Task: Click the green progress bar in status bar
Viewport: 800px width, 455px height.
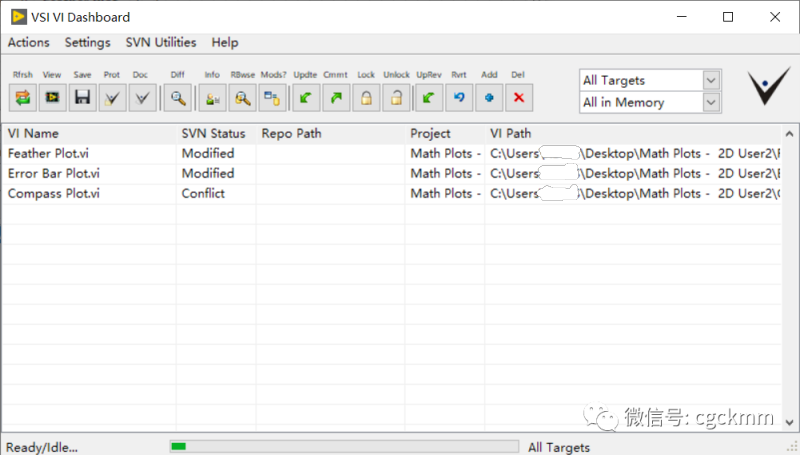Action: point(179,446)
